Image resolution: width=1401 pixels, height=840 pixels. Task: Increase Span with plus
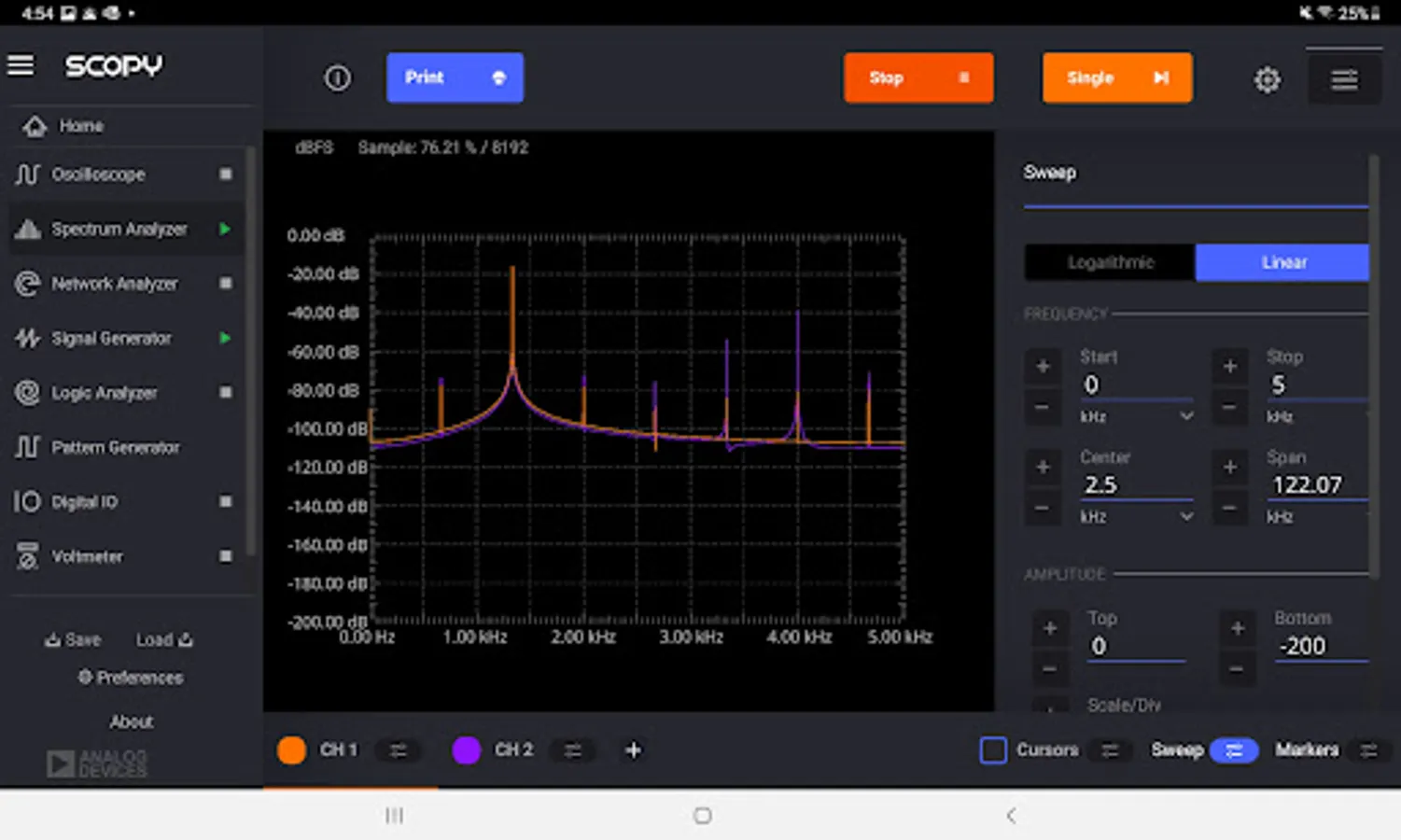click(x=1229, y=467)
